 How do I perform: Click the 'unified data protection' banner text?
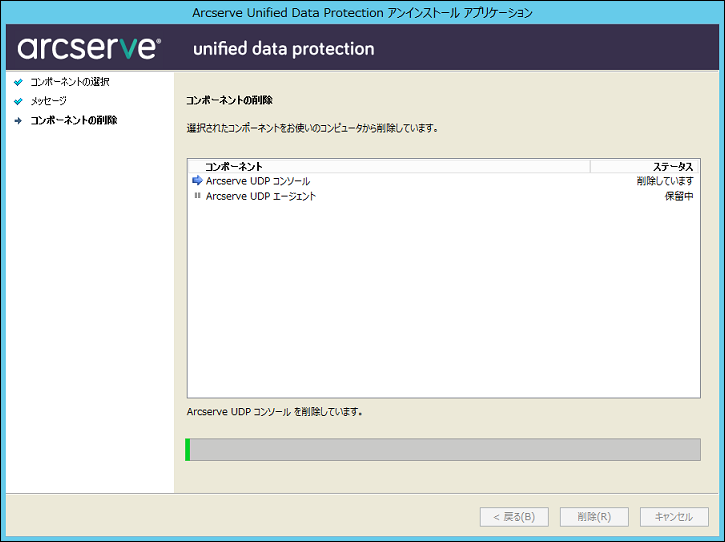coord(283,49)
